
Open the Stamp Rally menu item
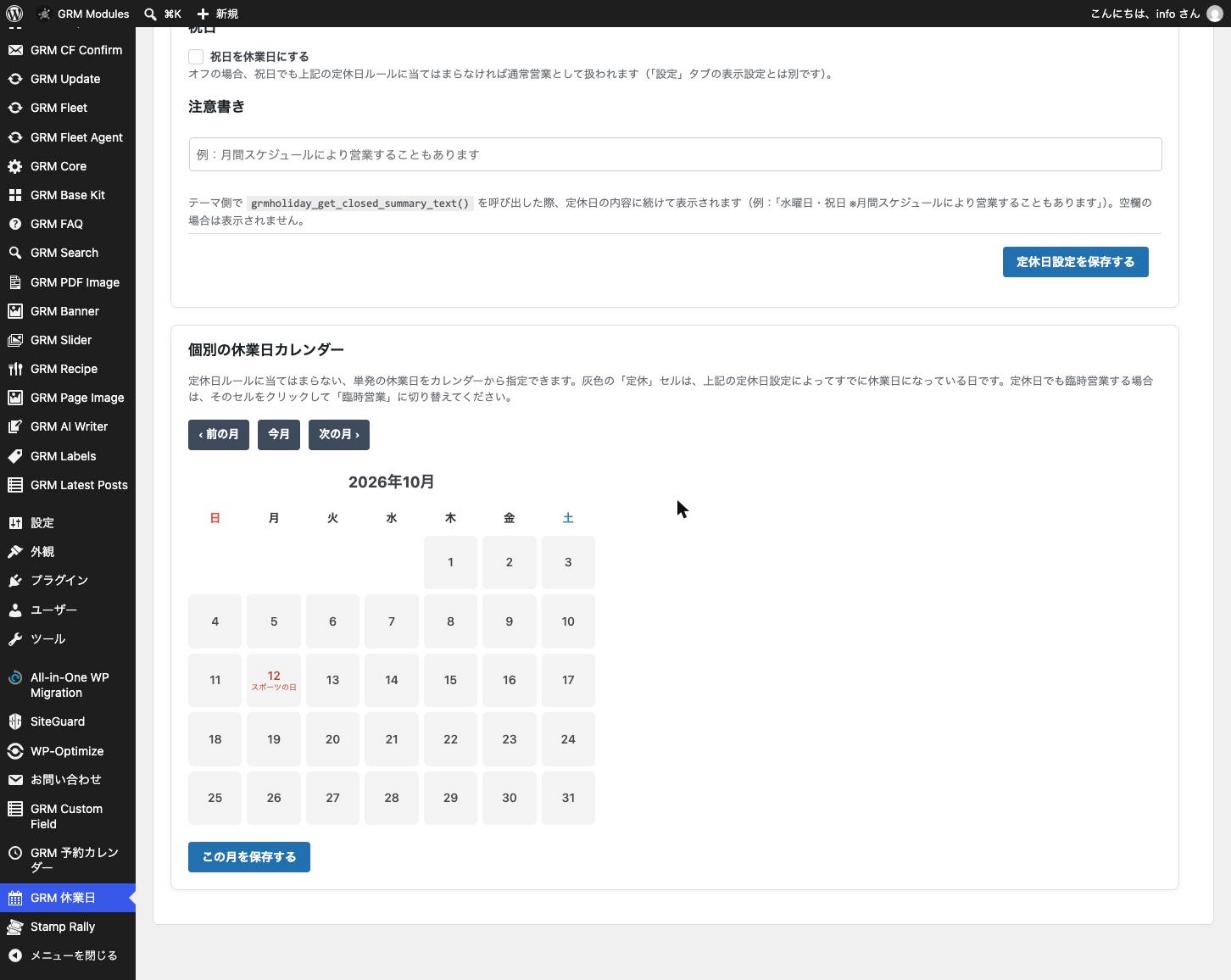pos(68,927)
